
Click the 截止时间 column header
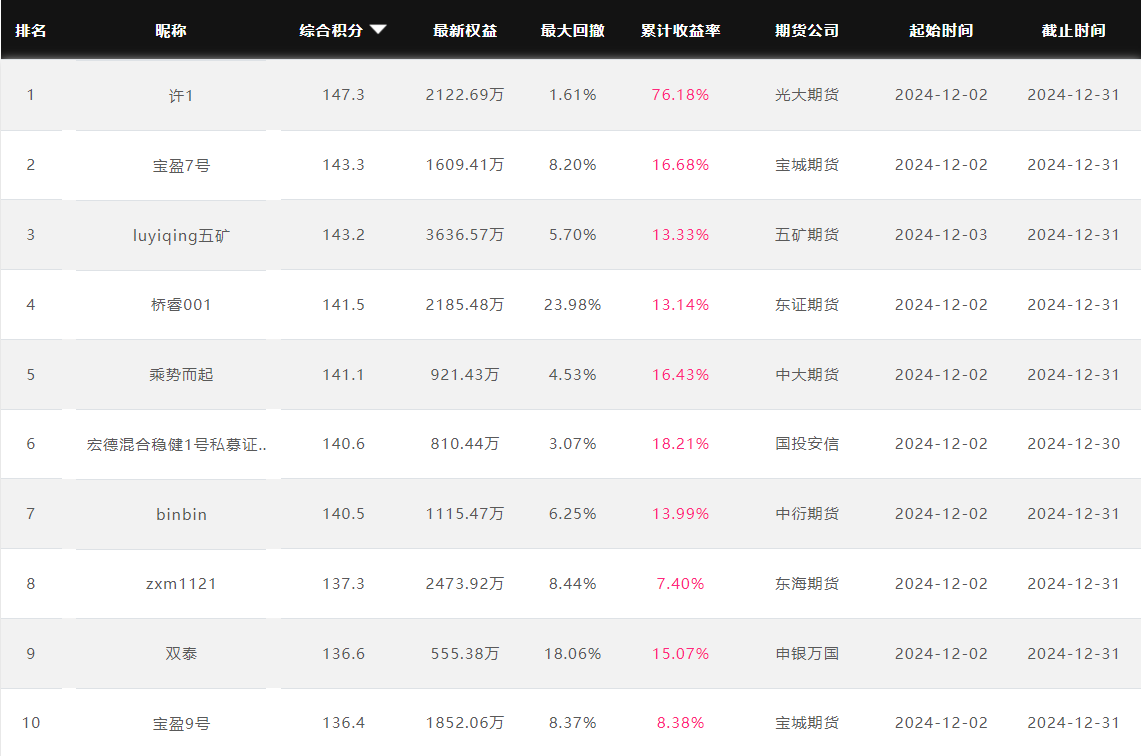pos(1073,31)
